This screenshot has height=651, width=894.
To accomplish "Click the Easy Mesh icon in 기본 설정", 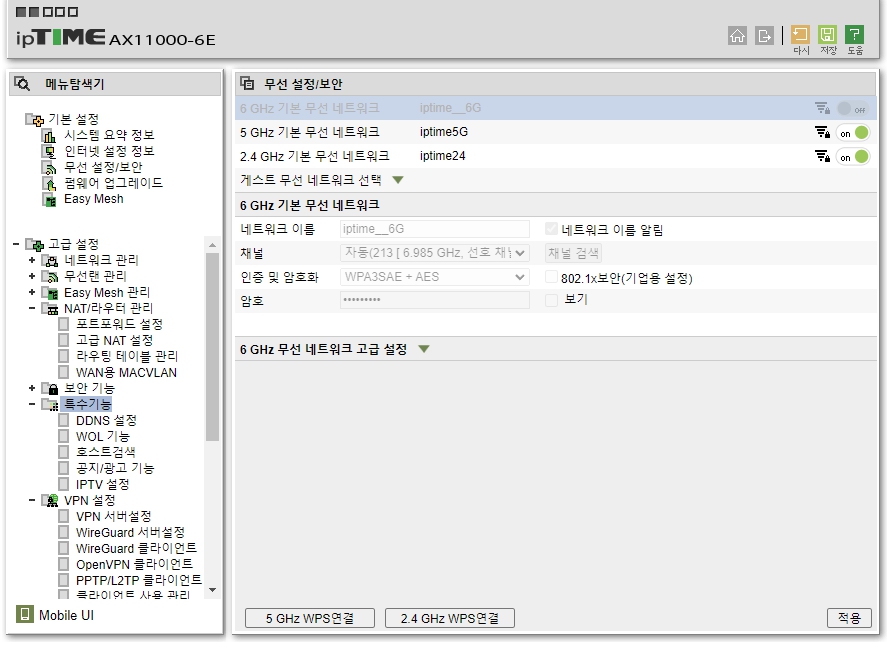I will point(50,200).
